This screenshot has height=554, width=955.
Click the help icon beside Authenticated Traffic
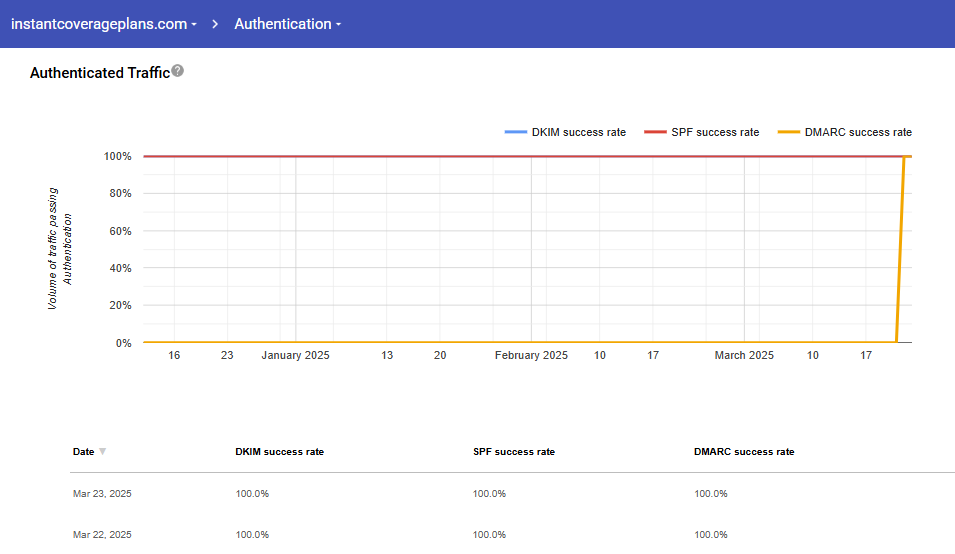pyautogui.click(x=177, y=71)
